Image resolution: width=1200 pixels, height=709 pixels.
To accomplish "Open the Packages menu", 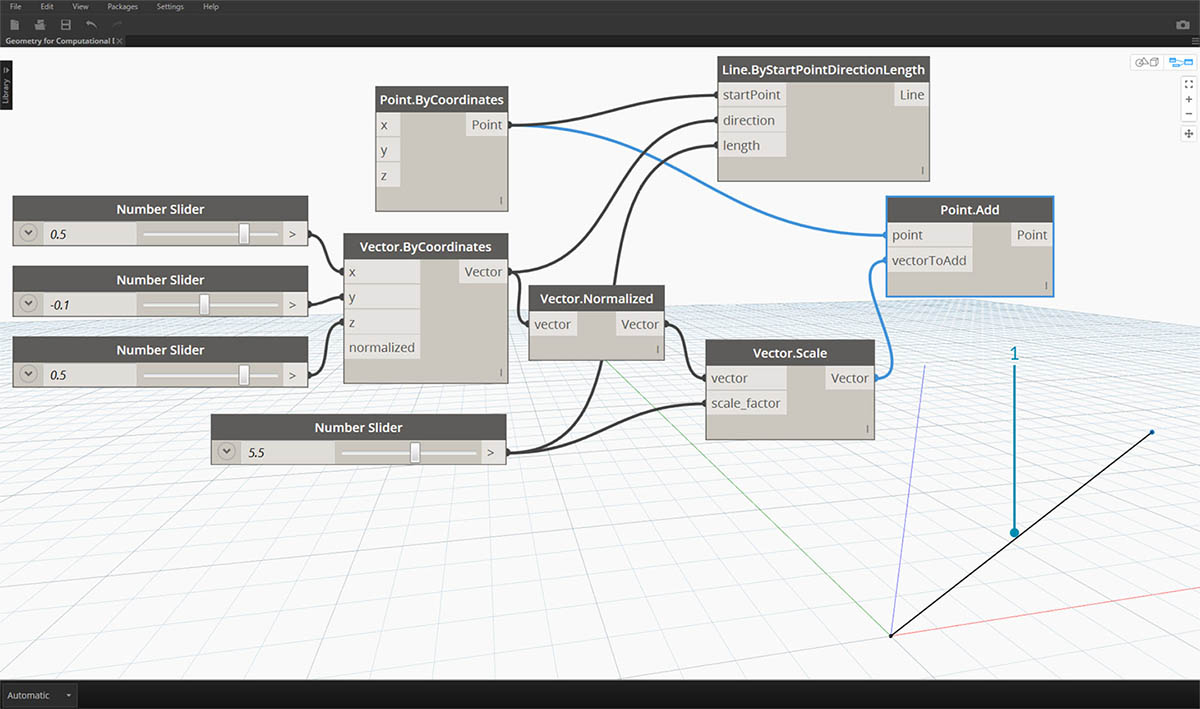I will [x=122, y=6].
